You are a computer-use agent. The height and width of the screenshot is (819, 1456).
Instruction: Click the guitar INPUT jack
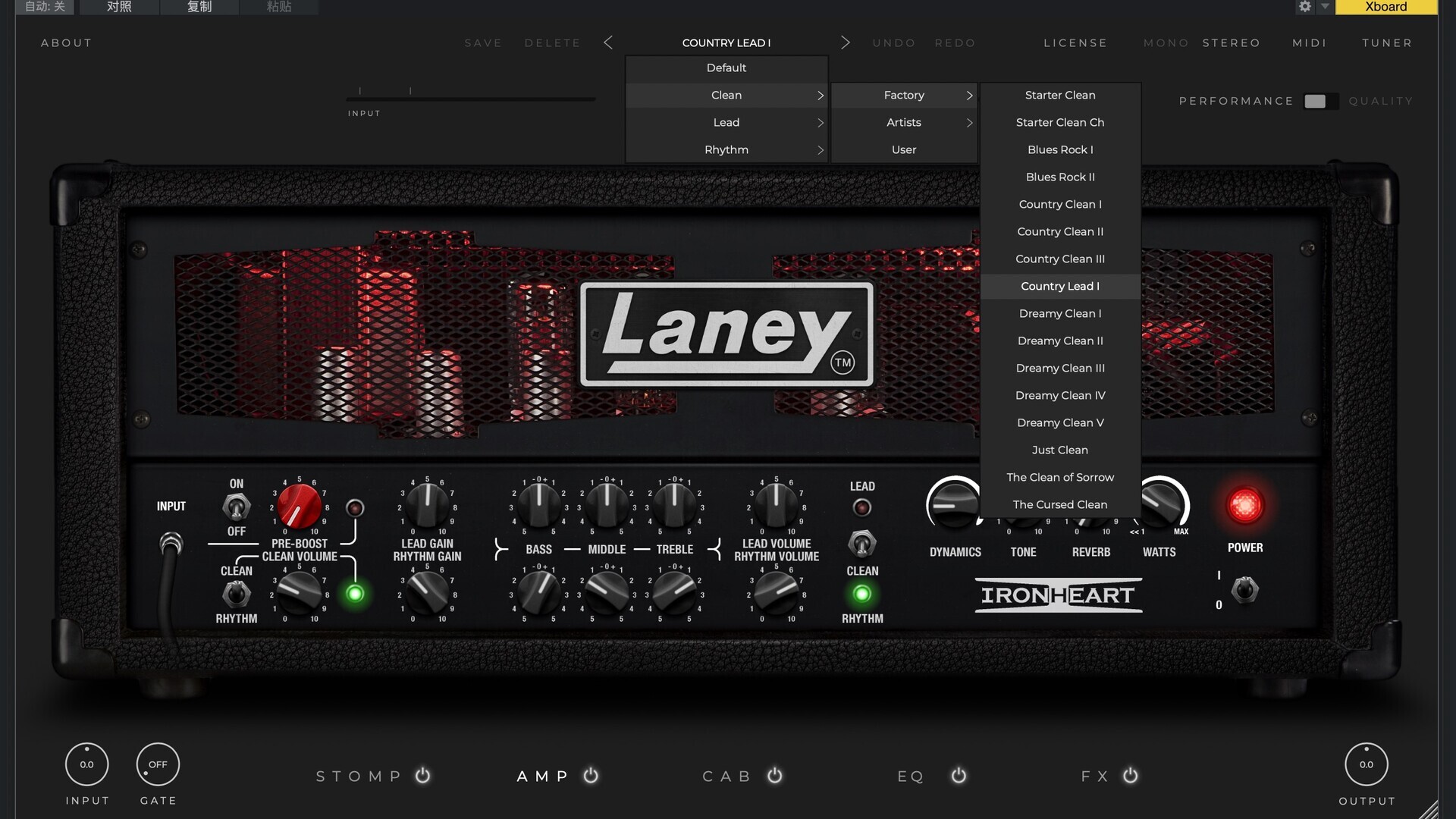click(x=171, y=544)
